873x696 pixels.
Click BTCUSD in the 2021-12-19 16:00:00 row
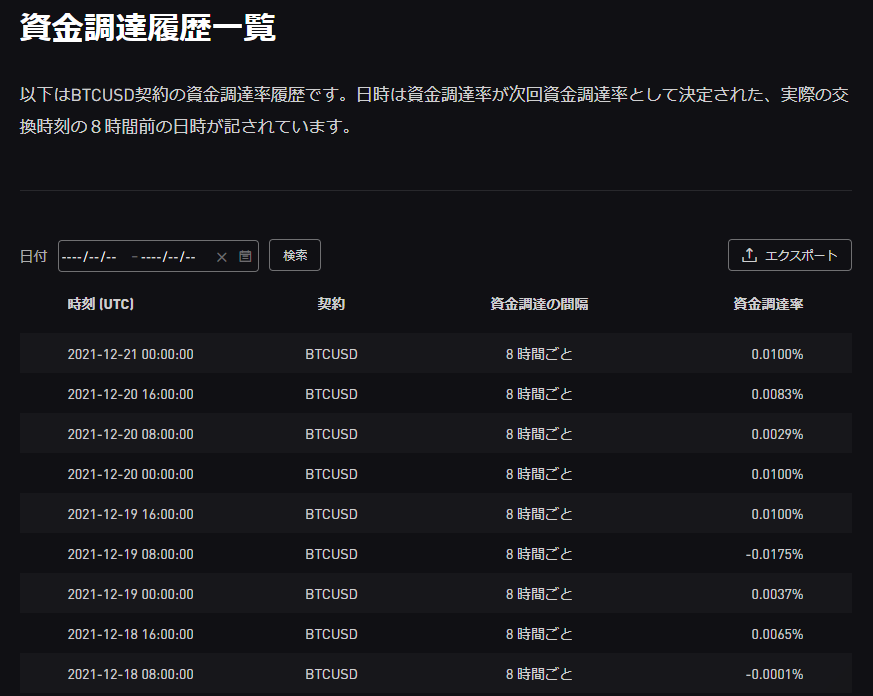pyautogui.click(x=331, y=514)
